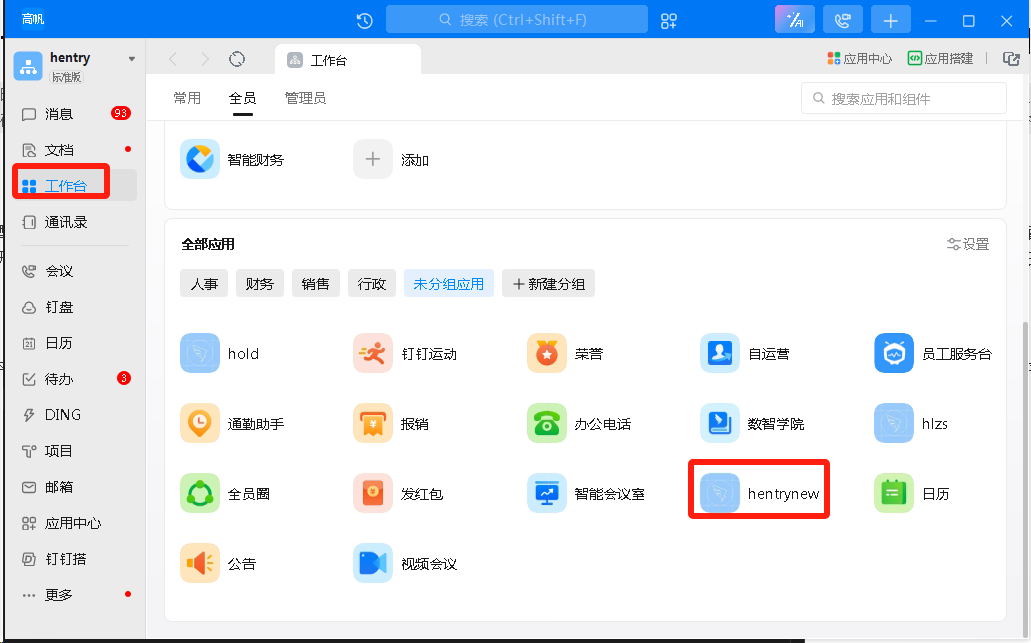Open the hlzs app
The width and height of the screenshot is (1031, 643).
point(894,423)
